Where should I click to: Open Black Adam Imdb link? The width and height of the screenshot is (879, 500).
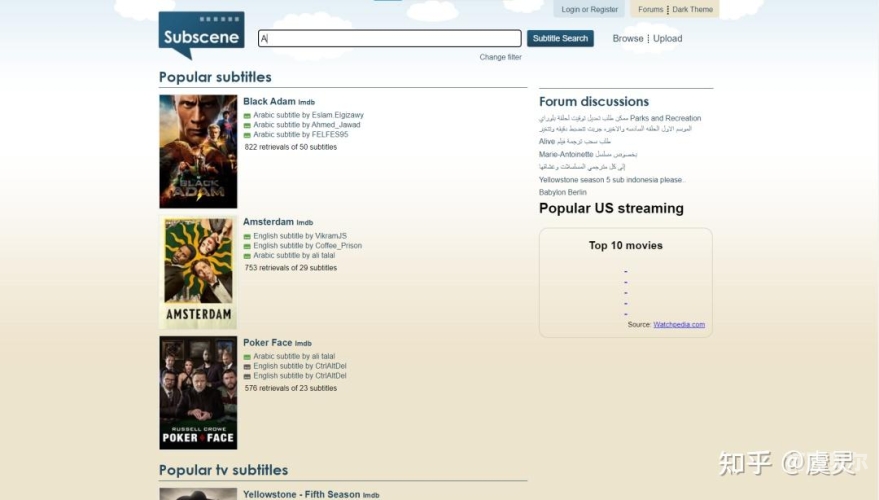pos(306,103)
